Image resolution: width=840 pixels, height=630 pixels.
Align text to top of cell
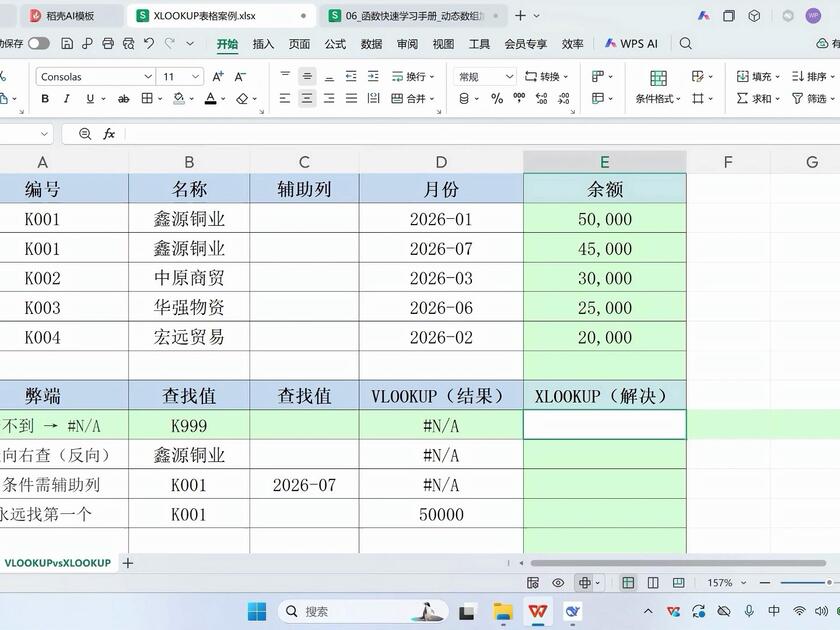pyautogui.click(x=285, y=76)
